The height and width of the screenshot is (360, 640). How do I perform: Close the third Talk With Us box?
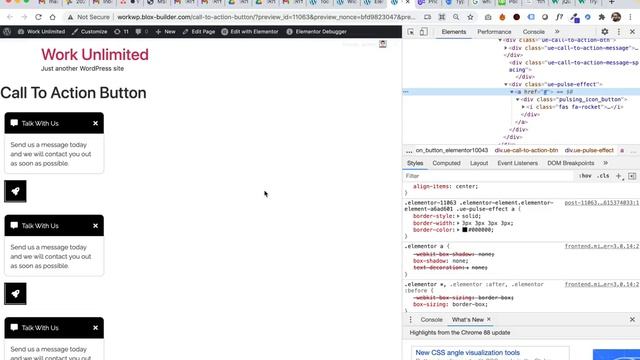(x=95, y=328)
